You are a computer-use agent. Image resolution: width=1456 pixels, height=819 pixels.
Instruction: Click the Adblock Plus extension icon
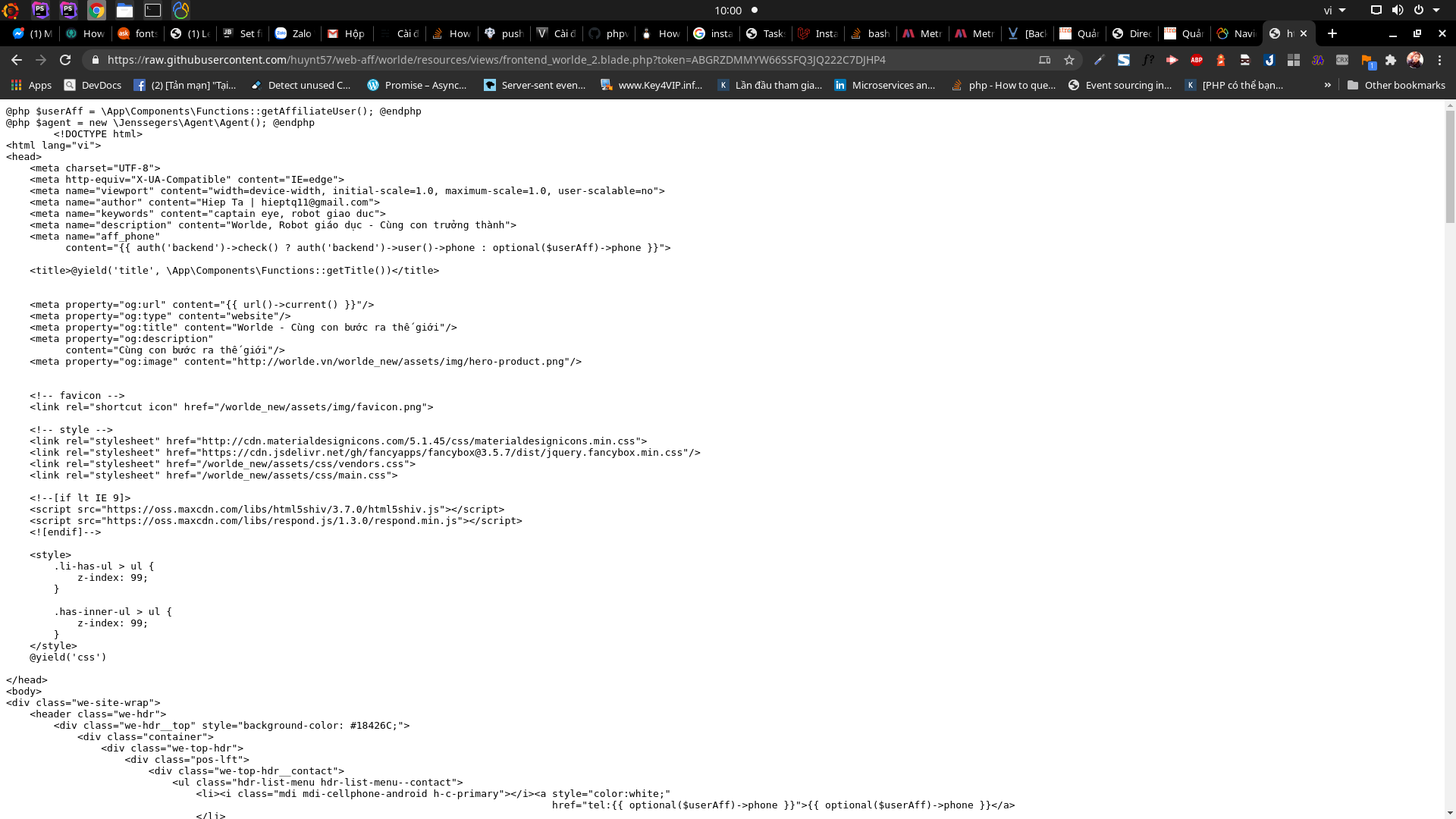pos(1196,60)
